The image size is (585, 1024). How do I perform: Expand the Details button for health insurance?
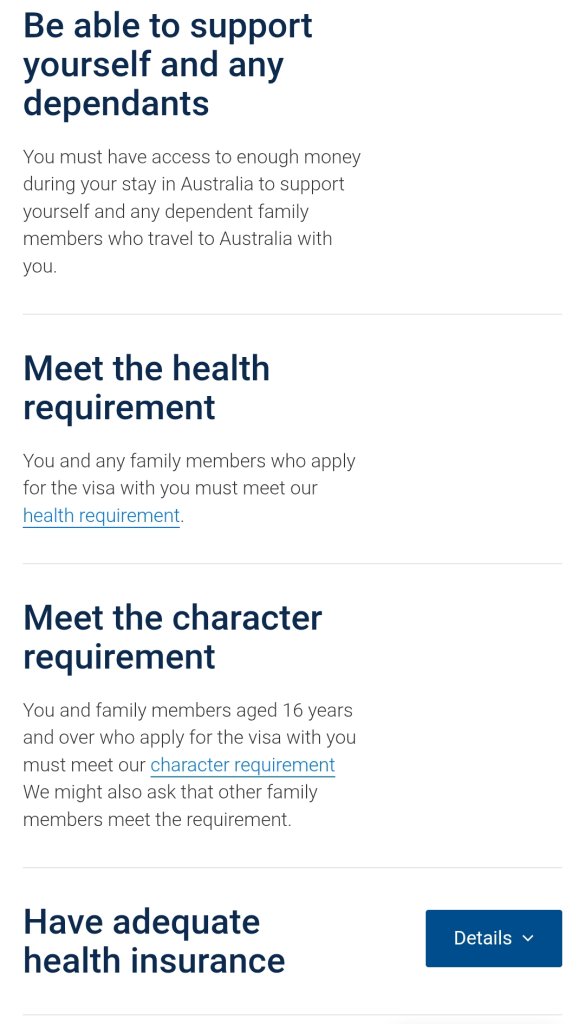pos(494,938)
